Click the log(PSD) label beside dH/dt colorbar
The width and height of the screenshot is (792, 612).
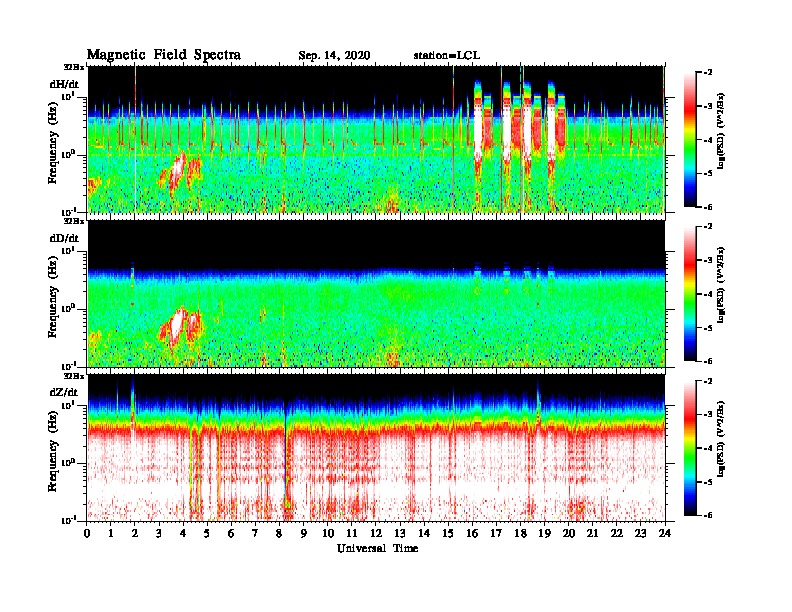(x=721, y=131)
